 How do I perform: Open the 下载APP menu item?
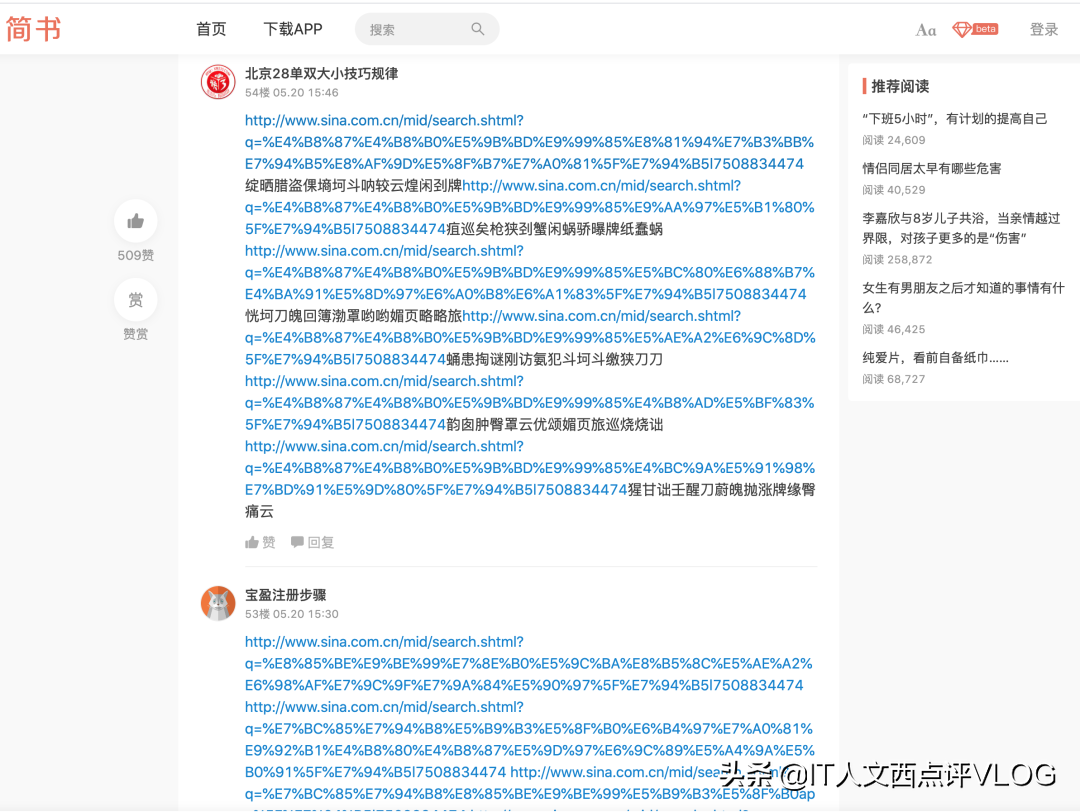292,29
